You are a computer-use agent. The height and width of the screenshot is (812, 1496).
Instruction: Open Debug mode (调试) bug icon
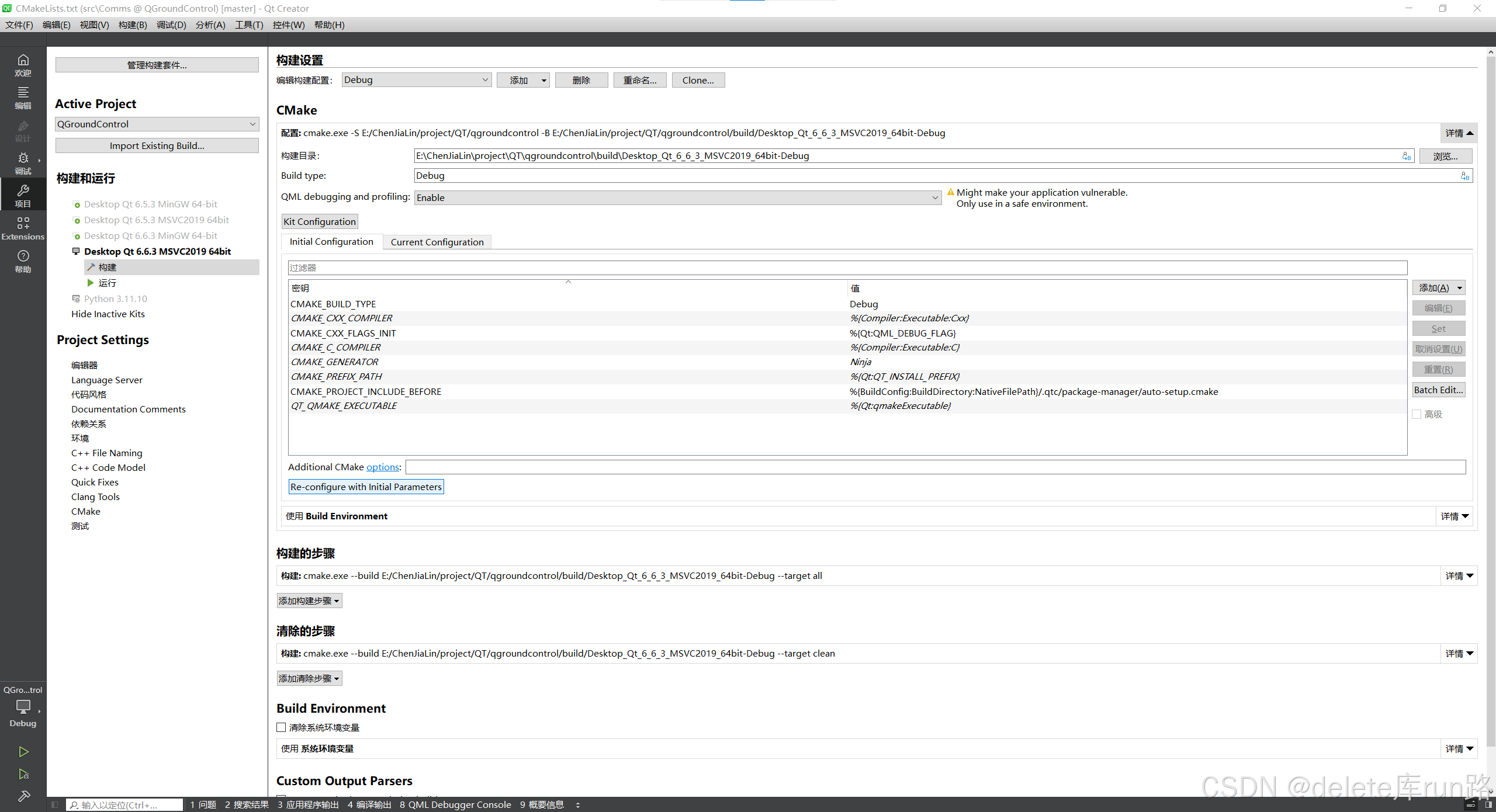(x=23, y=162)
